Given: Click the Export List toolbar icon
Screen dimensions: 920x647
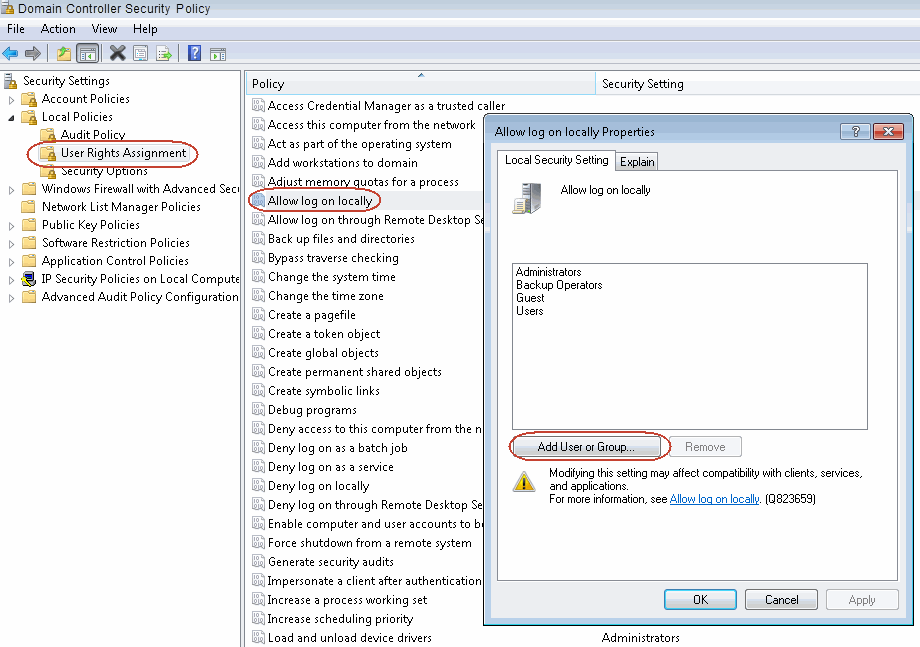Looking at the screenshot, I should pyautogui.click(x=164, y=54).
